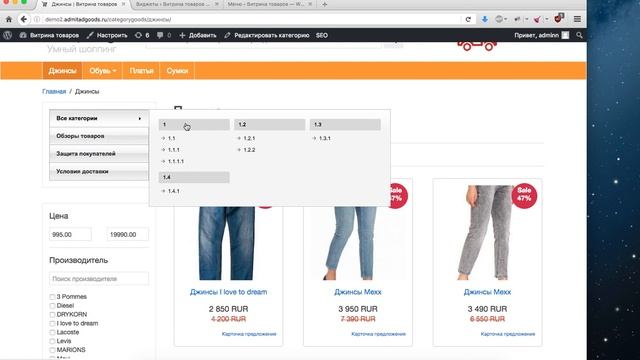Click 'Карточка предложения' under 2 850 RUR

(249, 334)
